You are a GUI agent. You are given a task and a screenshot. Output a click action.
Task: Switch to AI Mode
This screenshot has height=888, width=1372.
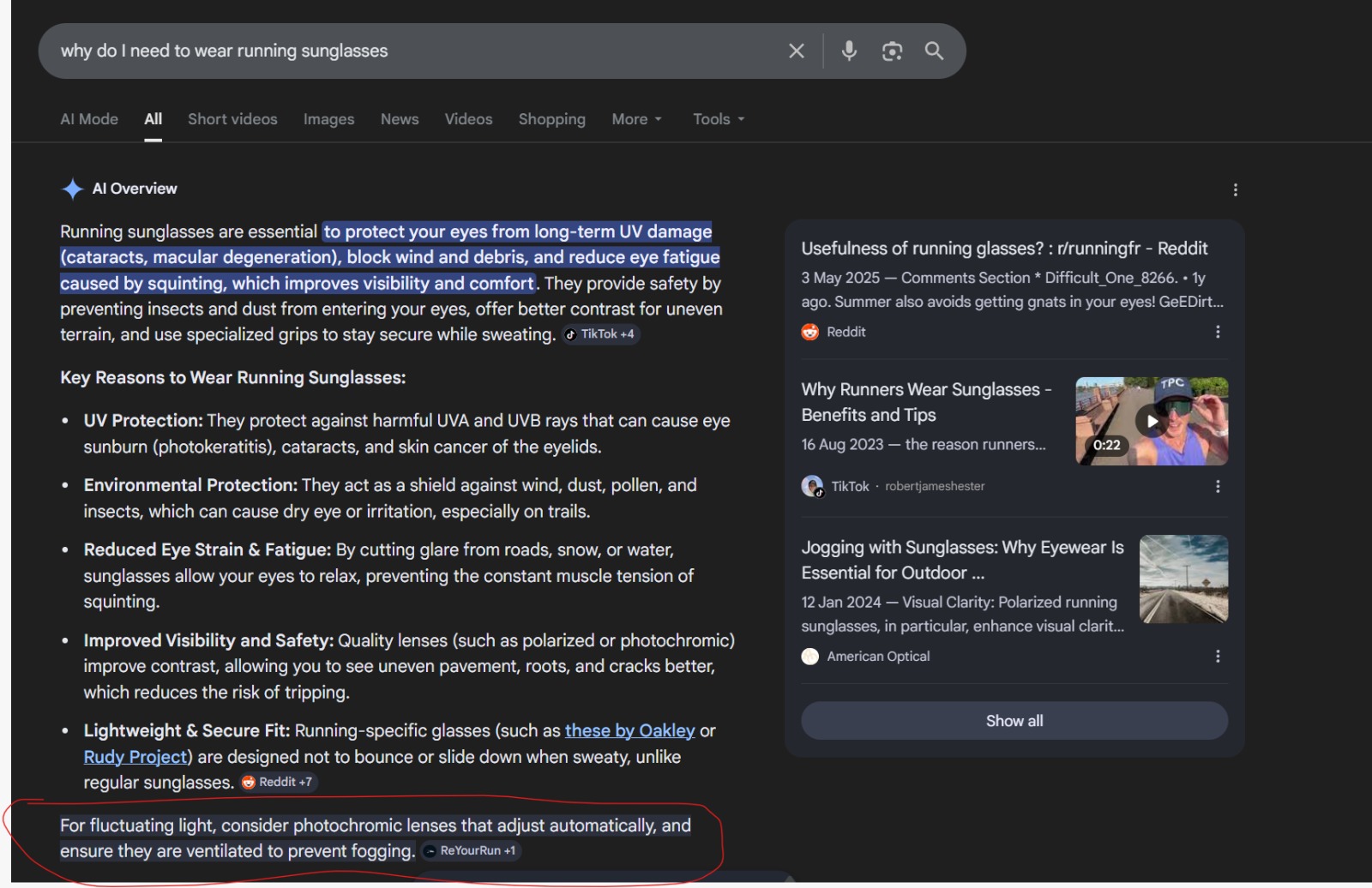(x=88, y=119)
